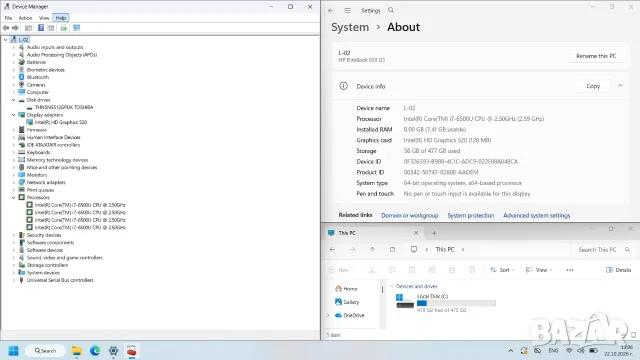Image resolution: width=640 pixels, height=360 pixels.
Task: Close the This PC tab in File Explorer
Action: (416, 233)
